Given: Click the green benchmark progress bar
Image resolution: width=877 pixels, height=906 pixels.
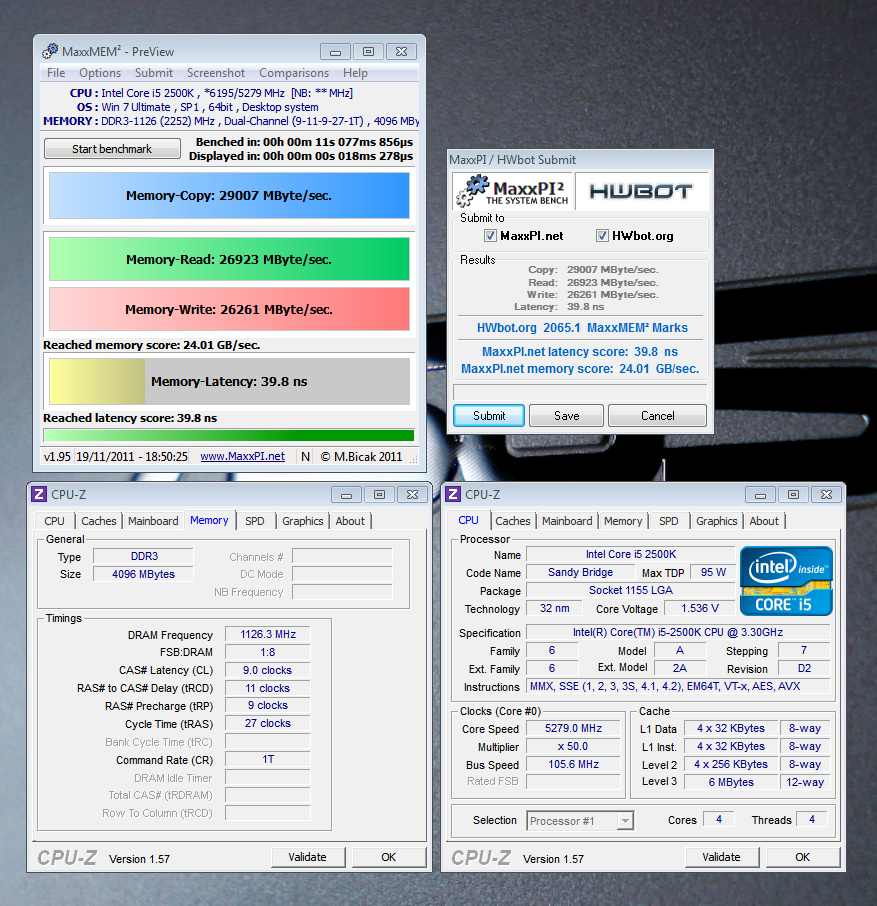Looking at the screenshot, I should click(x=229, y=435).
